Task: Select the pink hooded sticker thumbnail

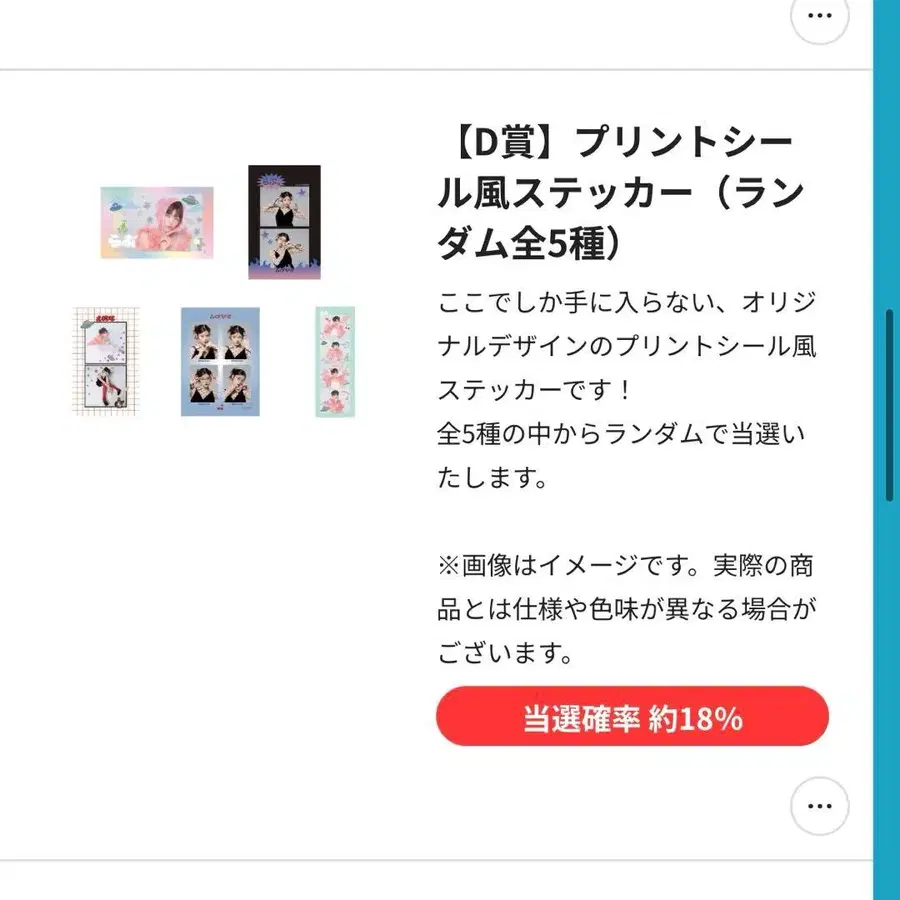Action: [x=157, y=223]
